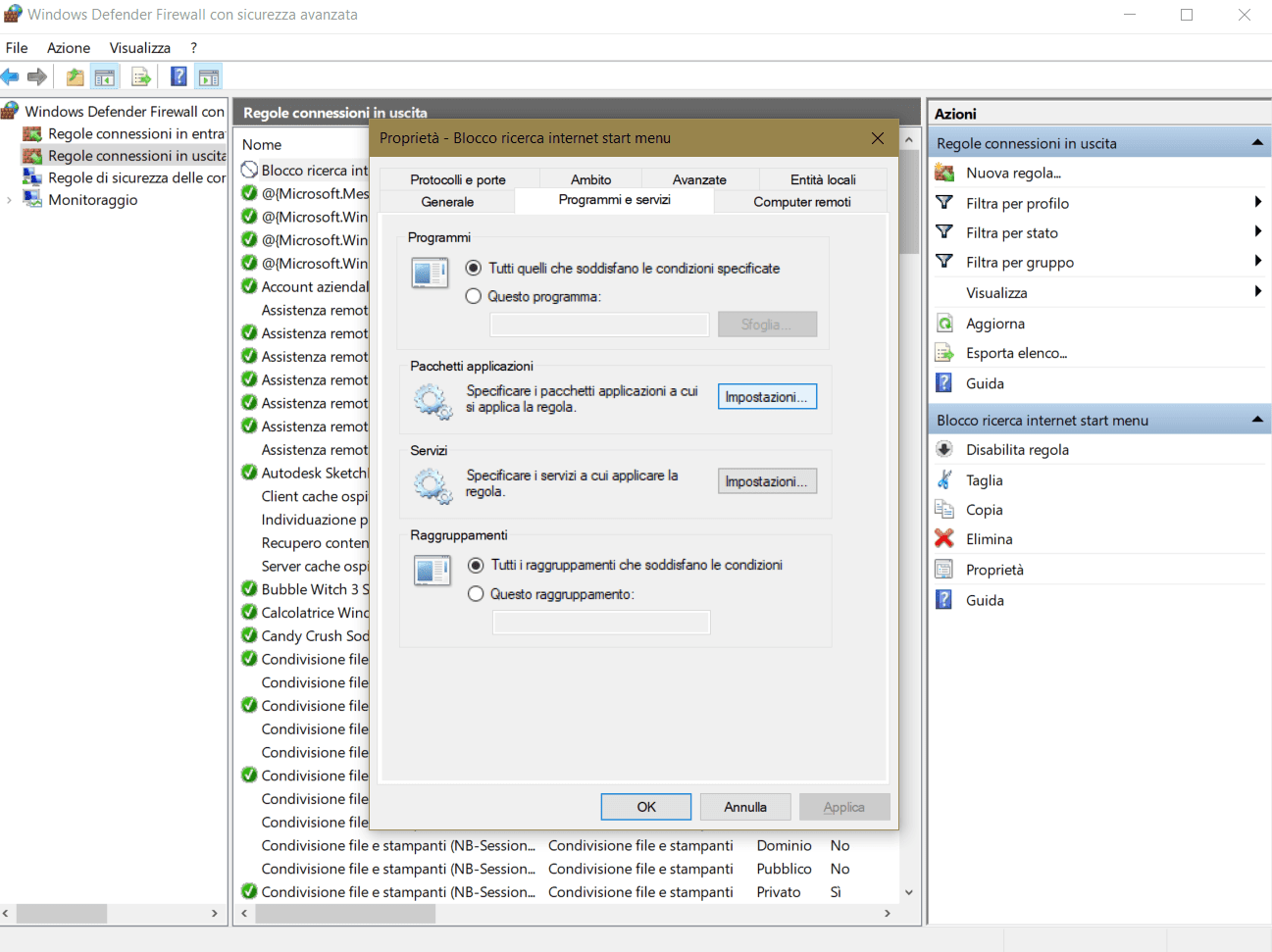
Task: Switch to the Protocolli e porte tab
Action: [458, 179]
